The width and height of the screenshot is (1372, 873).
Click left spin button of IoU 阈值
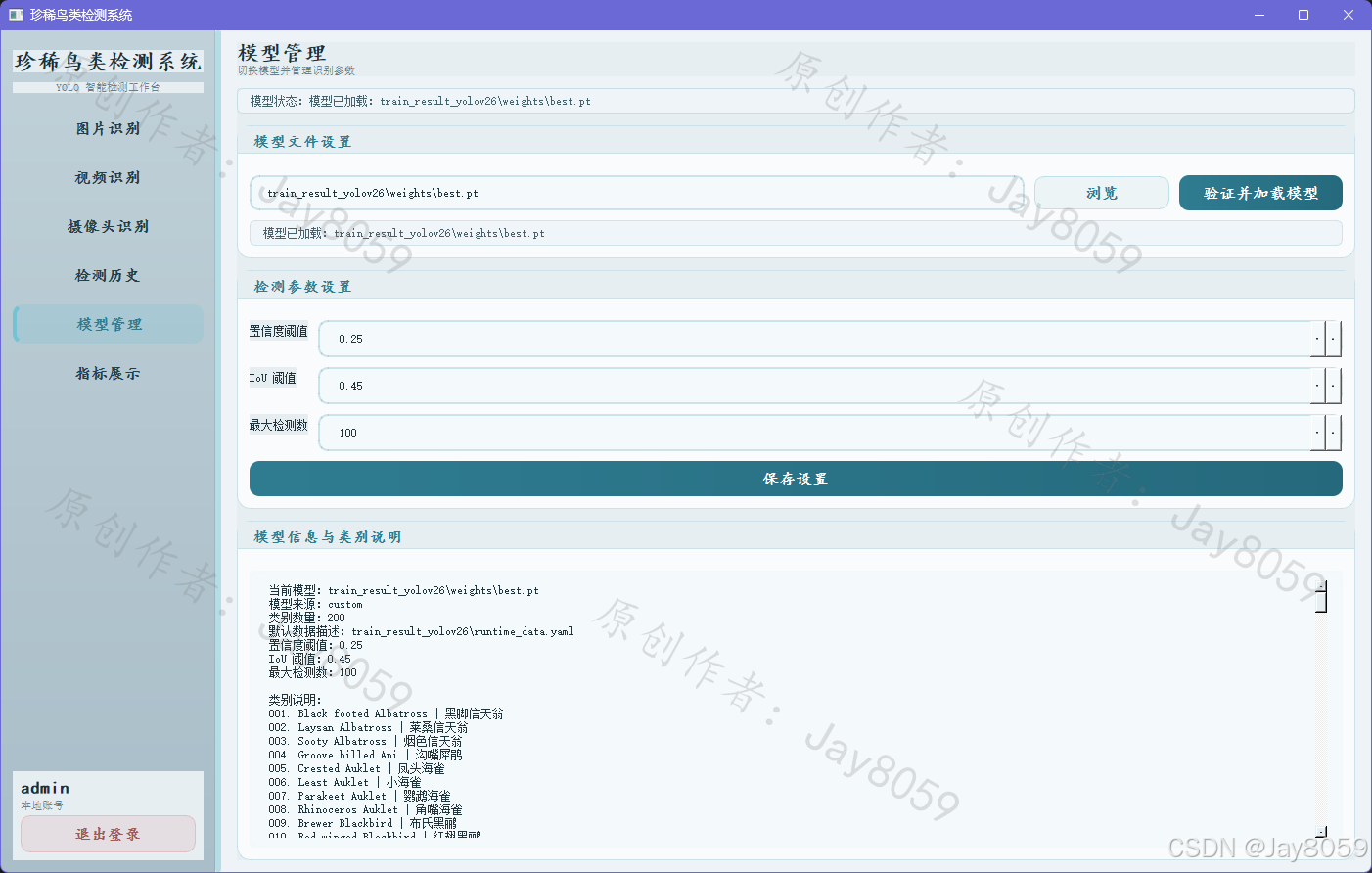(1317, 386)
